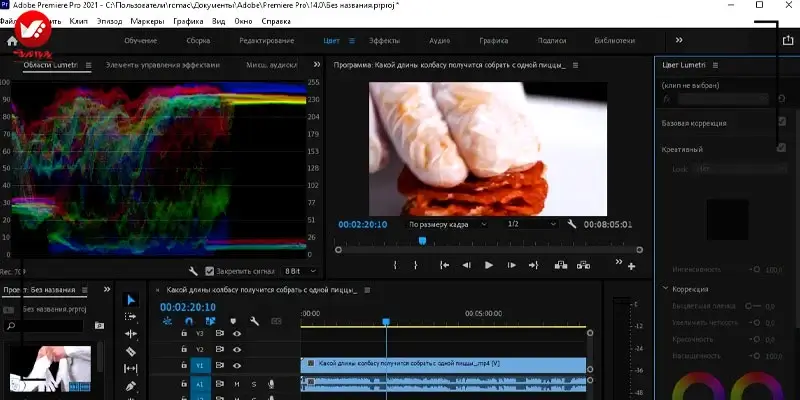Open the Маркеры menu
The height and width of the screenshot is (400, 800).
(x=147, y=21)
